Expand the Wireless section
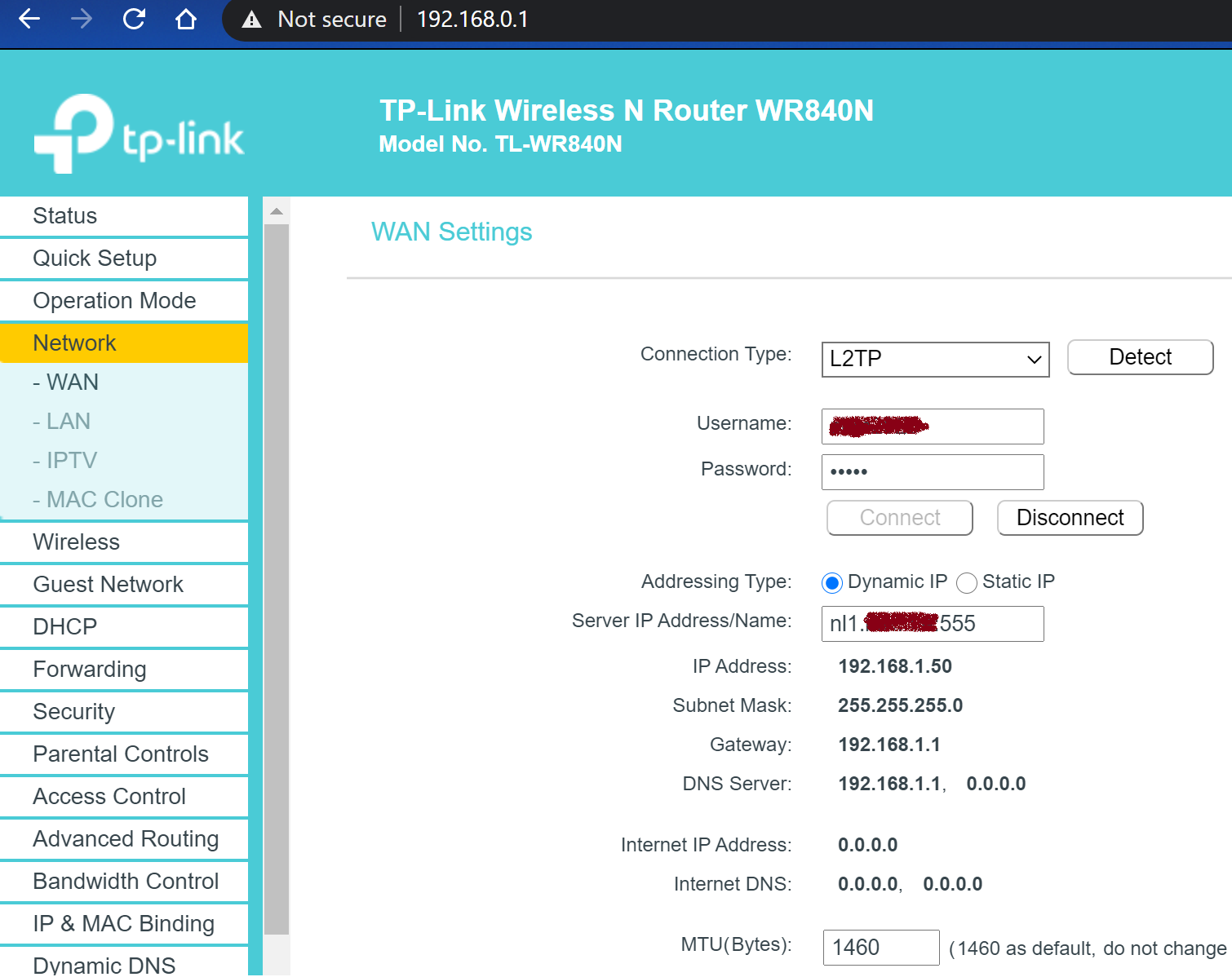Screen dimensions: 1232x977 tap(75, 542)
